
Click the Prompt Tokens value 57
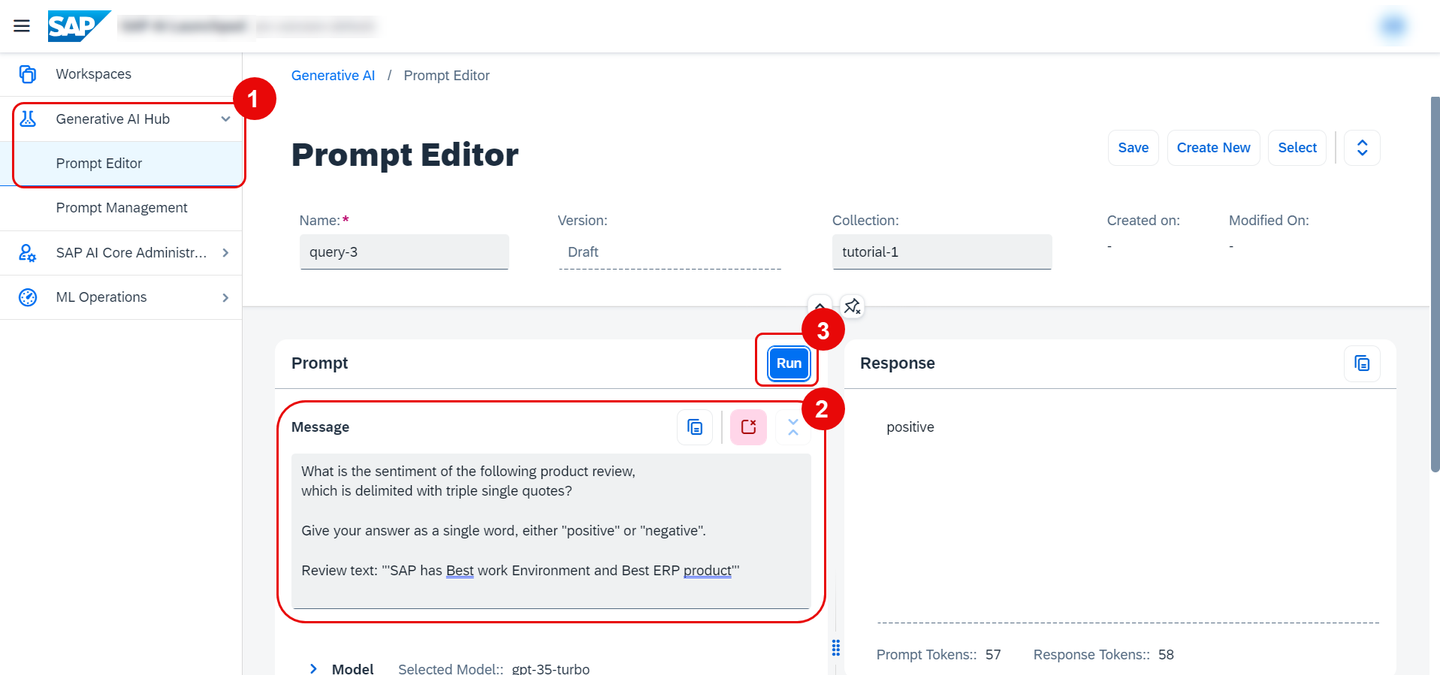[x=993, y=655]
